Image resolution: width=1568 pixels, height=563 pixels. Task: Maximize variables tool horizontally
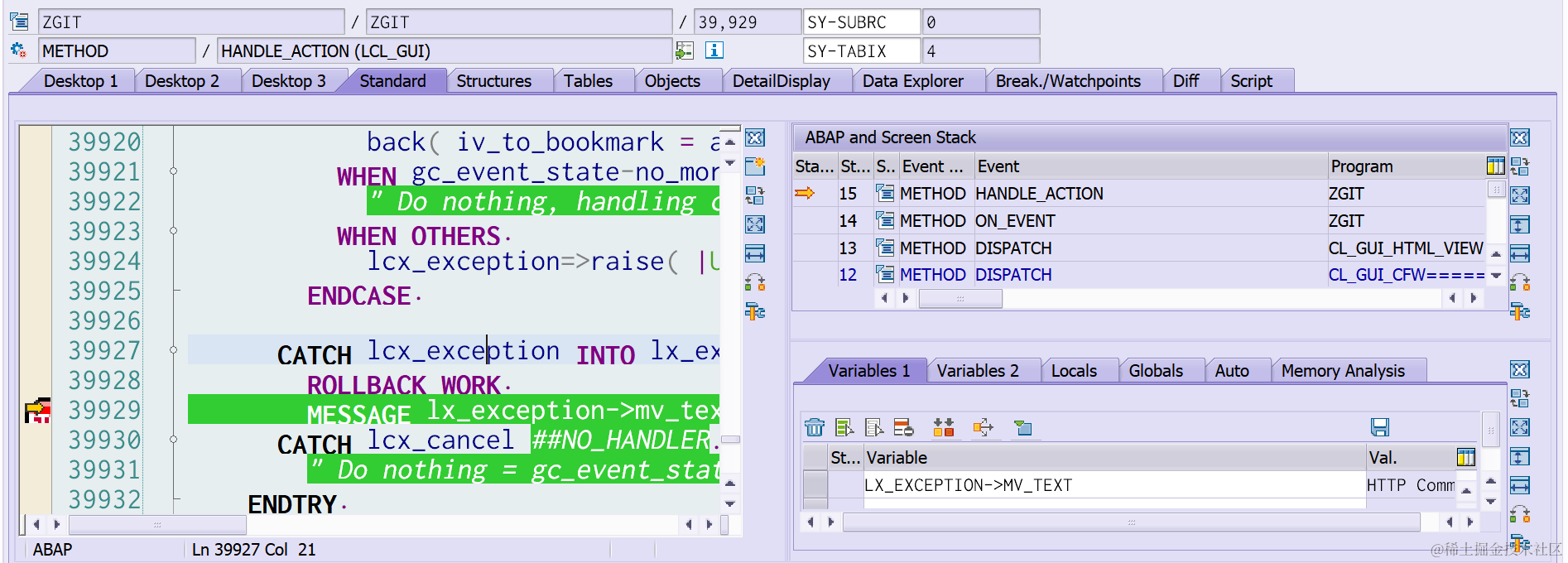(1520, 485)
